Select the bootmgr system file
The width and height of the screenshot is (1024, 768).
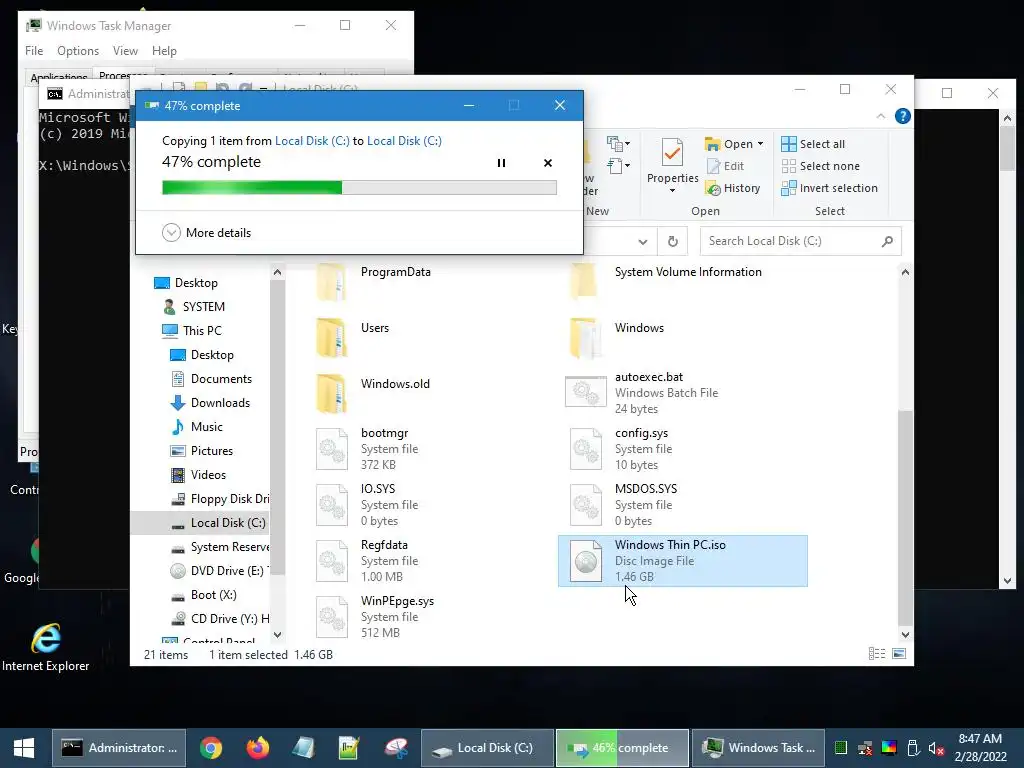pyautogui.click(x=366, y=449)
